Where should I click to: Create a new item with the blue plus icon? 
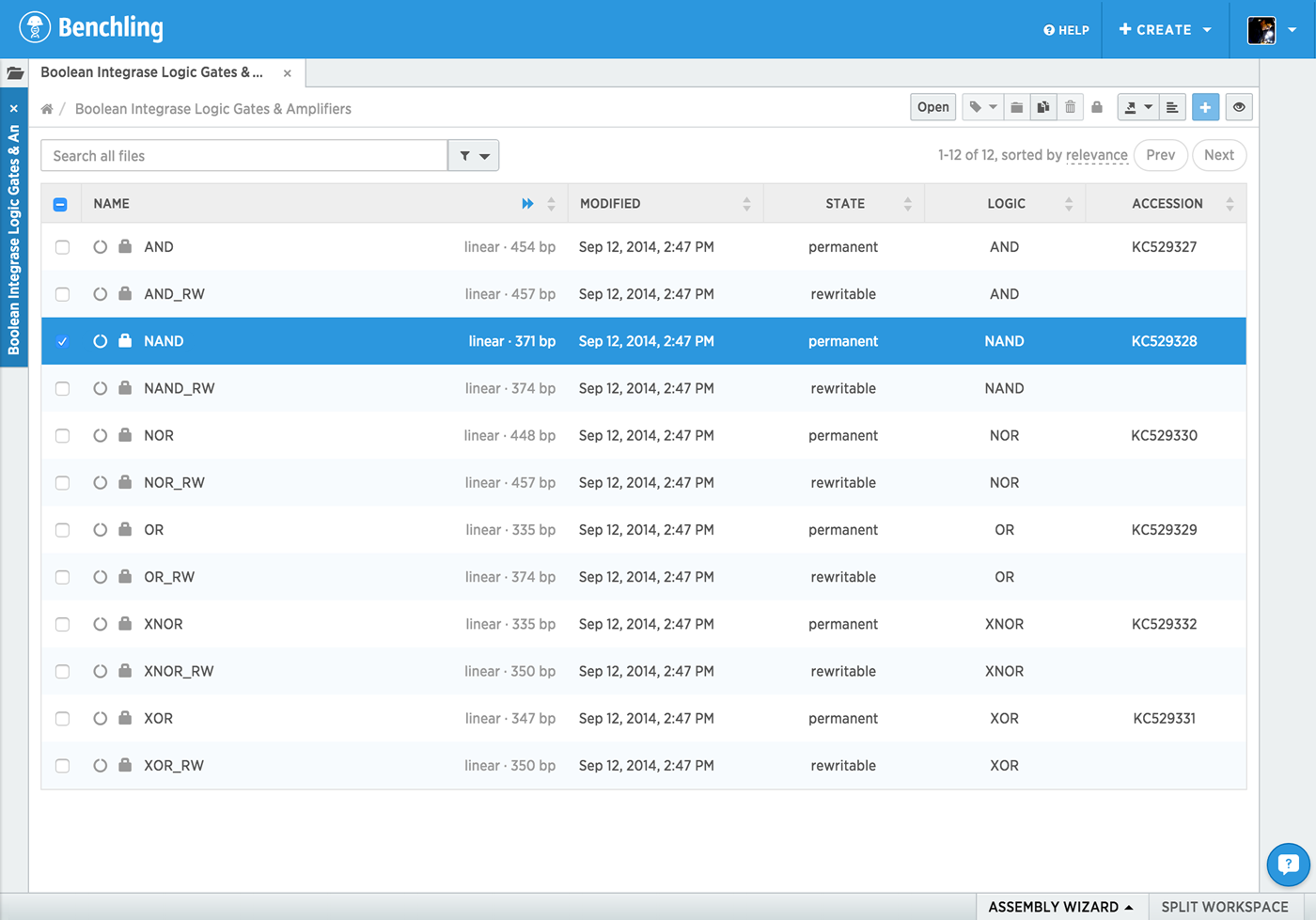[x=1205, y=106]
